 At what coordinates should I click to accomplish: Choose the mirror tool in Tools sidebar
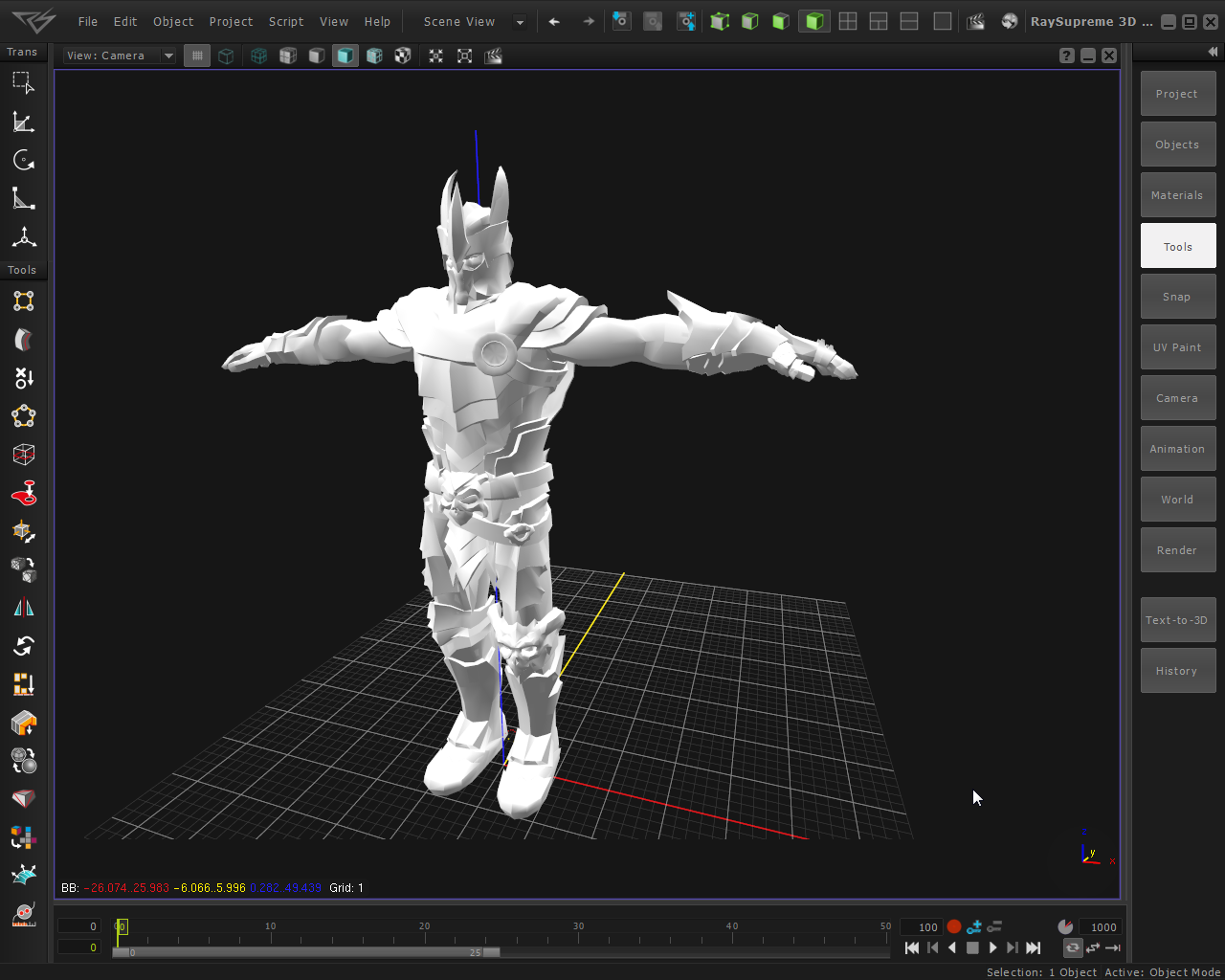23,608
